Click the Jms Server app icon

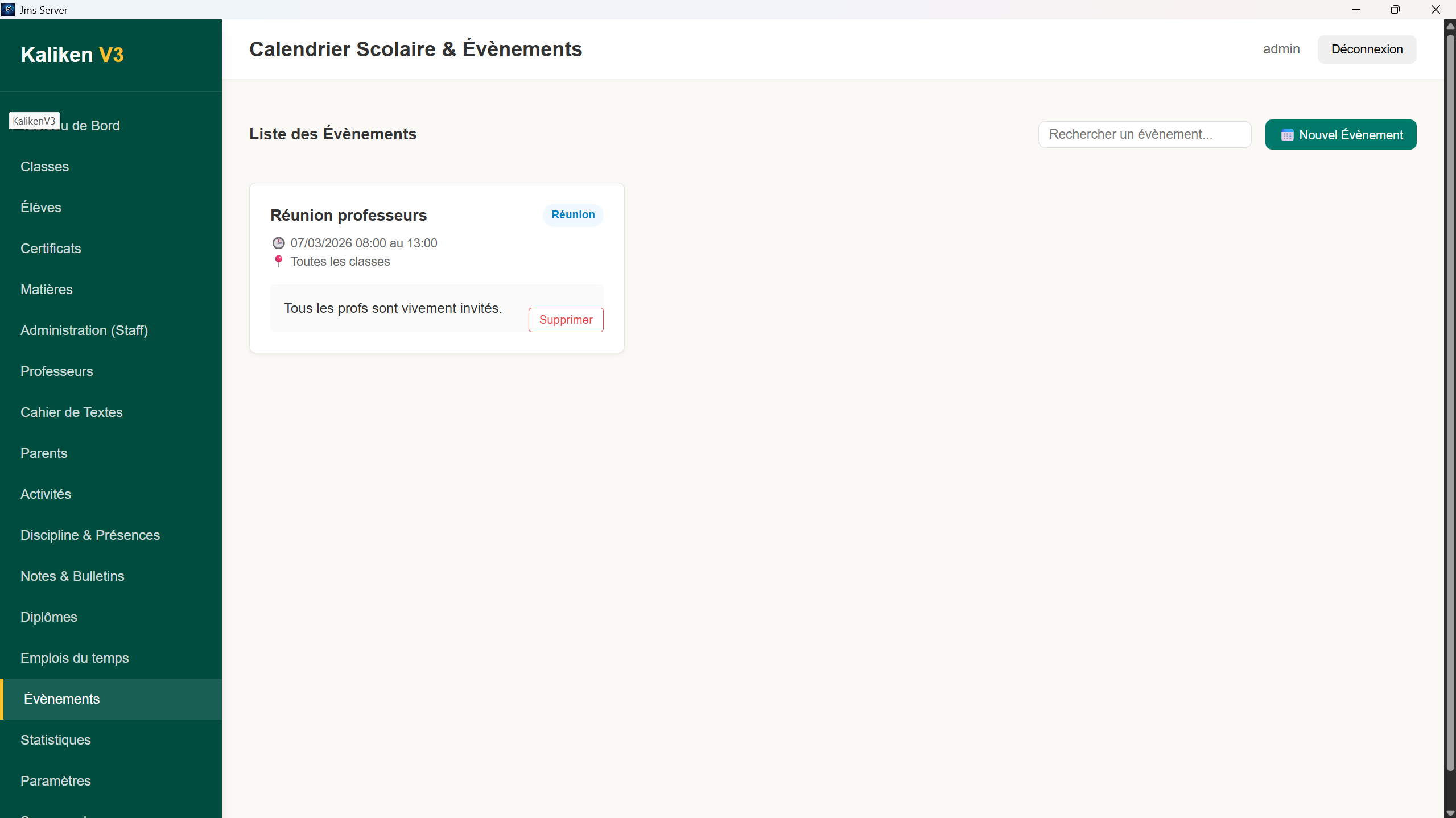(8, 10)
